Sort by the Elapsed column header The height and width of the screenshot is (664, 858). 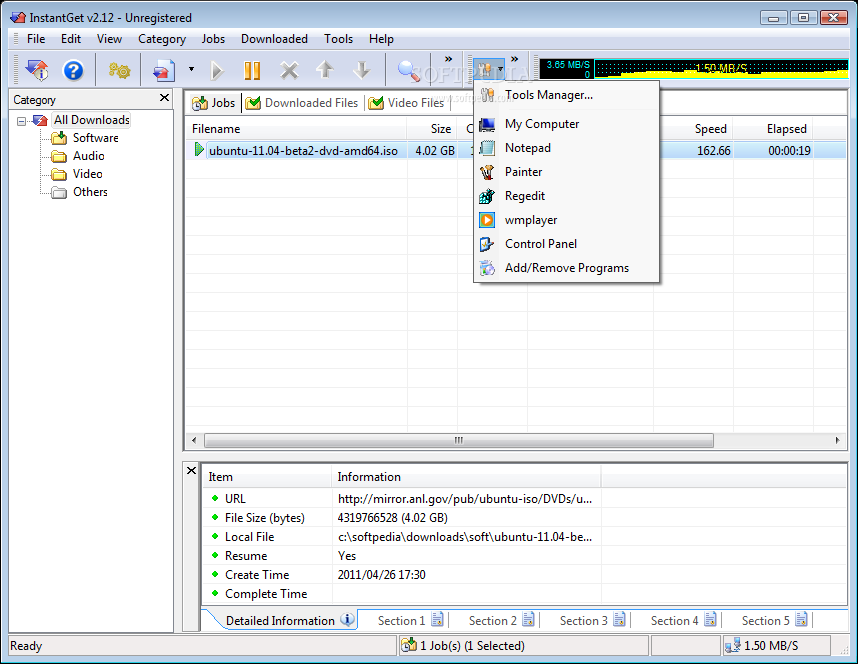point(773,129)
